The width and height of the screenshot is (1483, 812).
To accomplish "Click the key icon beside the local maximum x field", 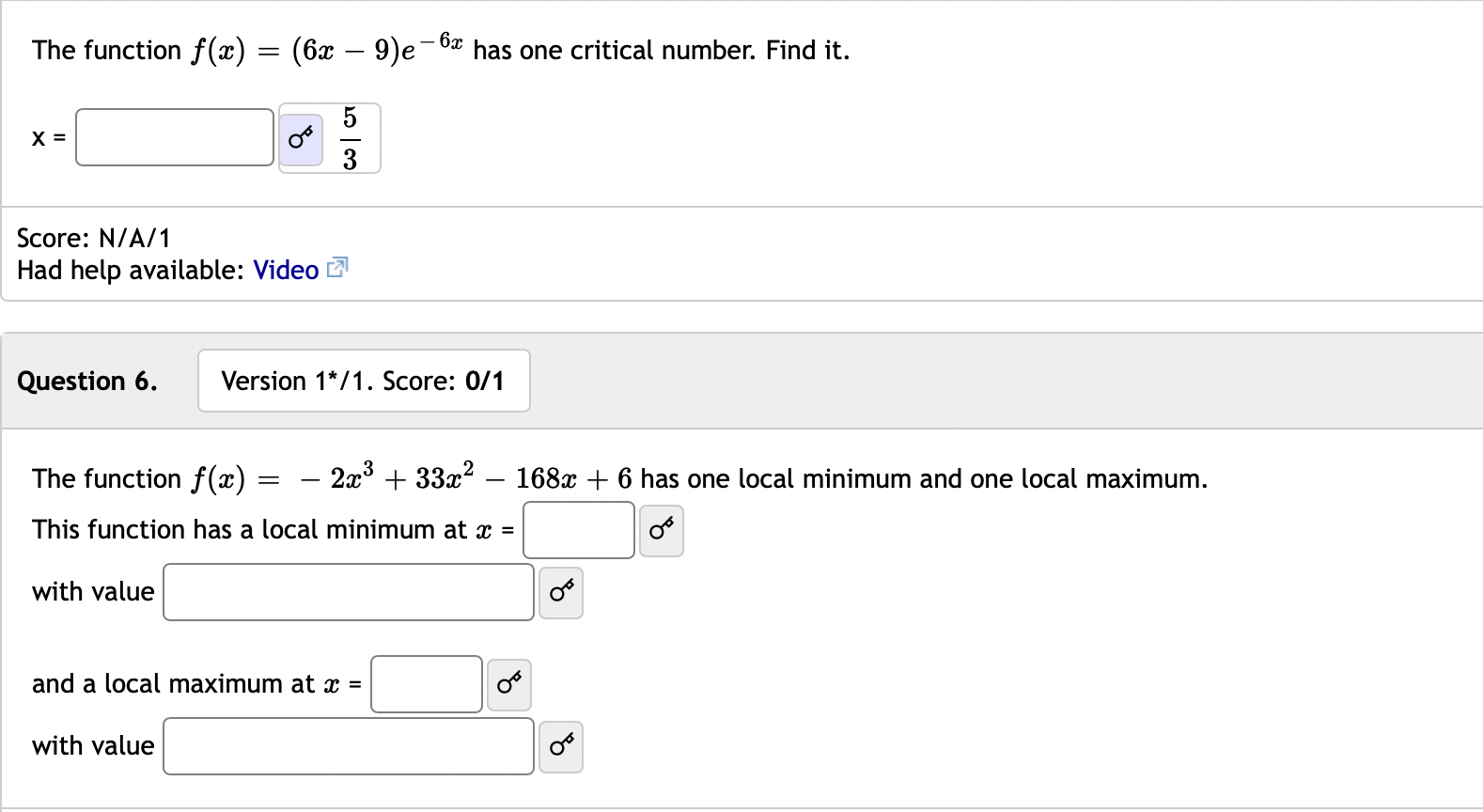I will click(x=508, y=684).
